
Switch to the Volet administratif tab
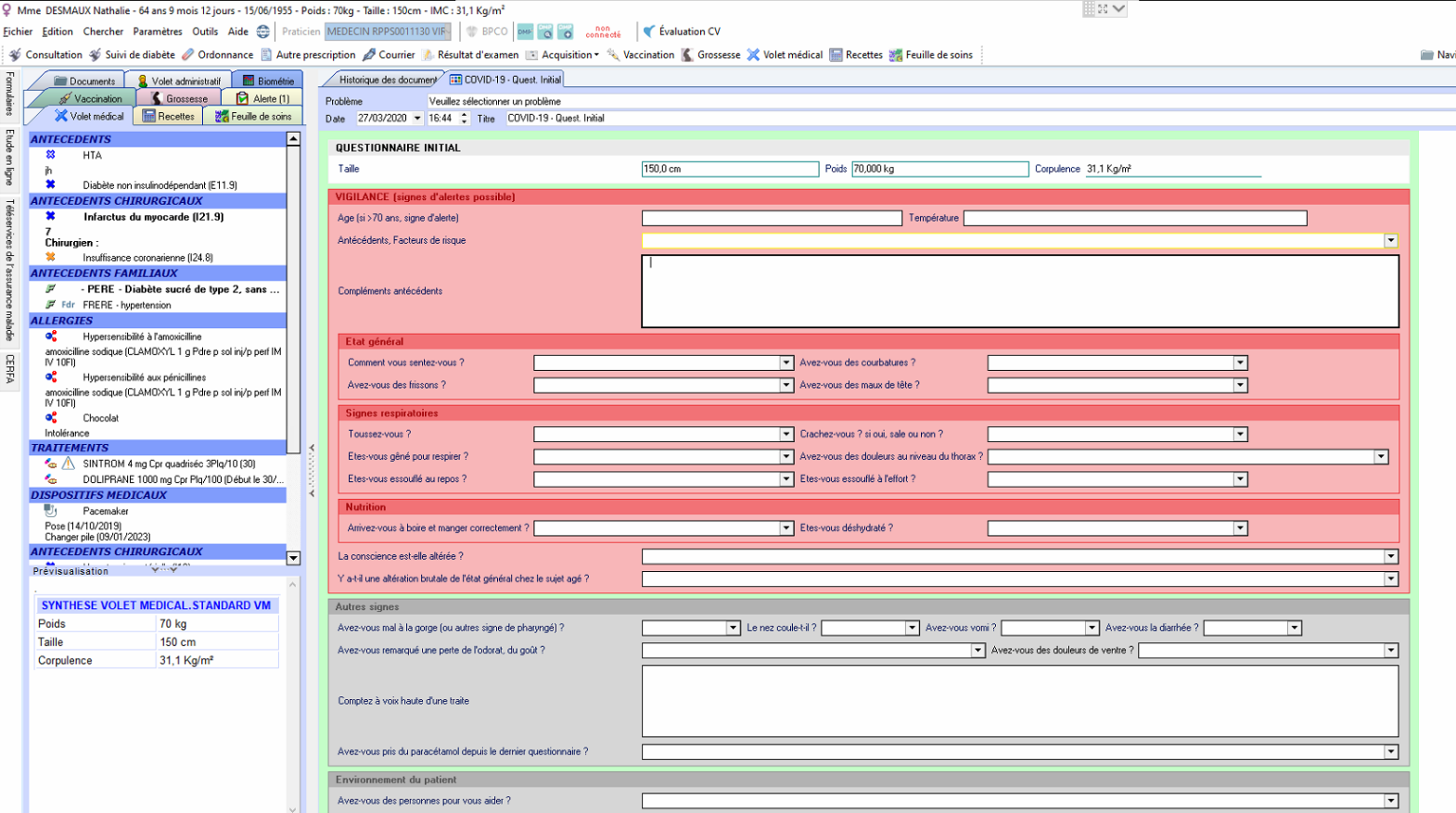[x=179, y=81]
